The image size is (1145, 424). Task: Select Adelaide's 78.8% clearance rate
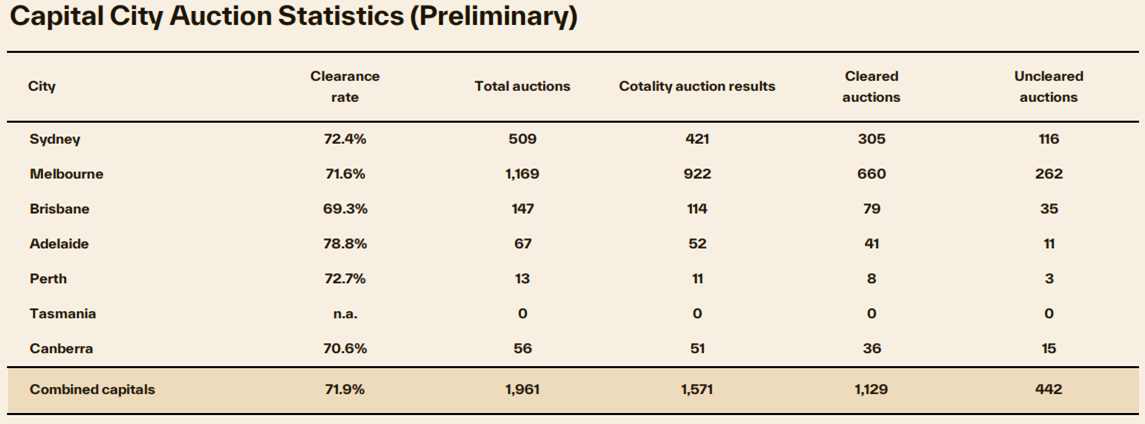tap(345, 244)
